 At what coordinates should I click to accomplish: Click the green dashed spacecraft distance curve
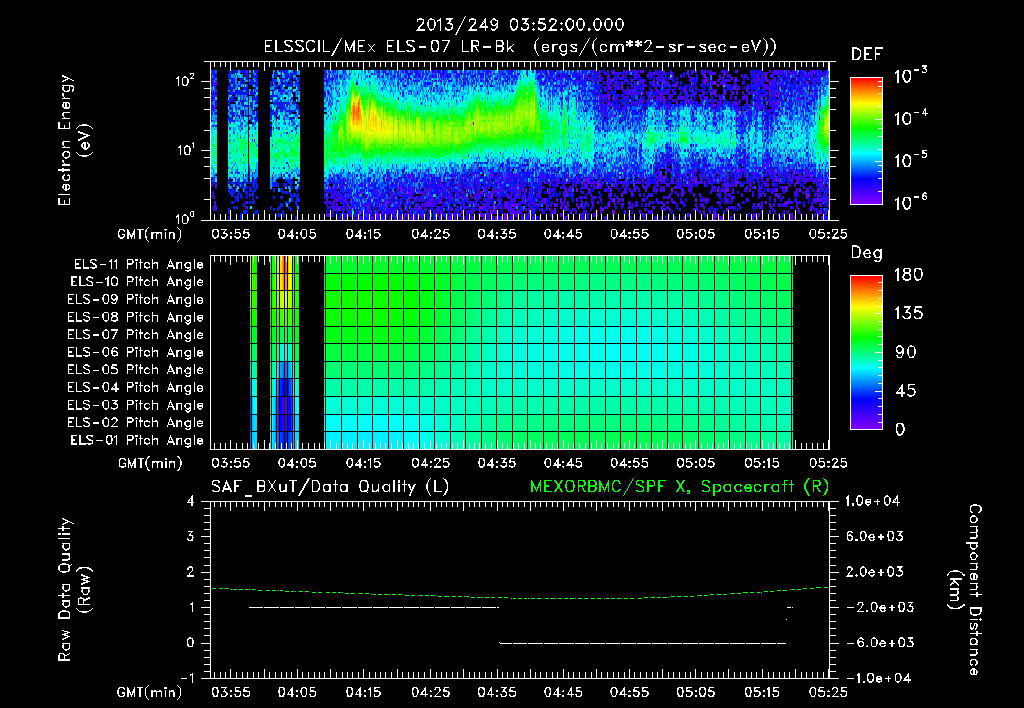click(520, 598)
